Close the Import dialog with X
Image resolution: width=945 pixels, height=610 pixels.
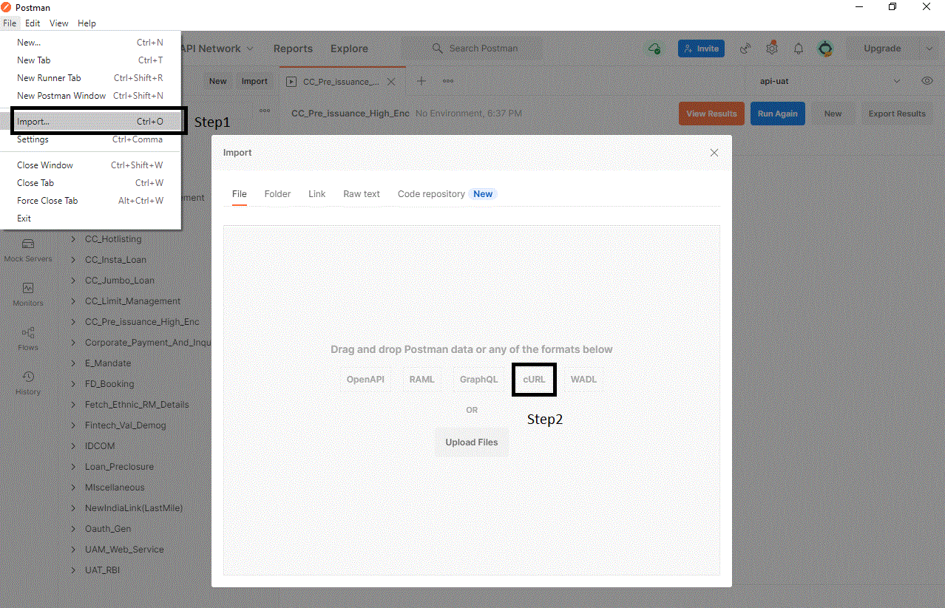pyautogui.click(x=714, y=153)
